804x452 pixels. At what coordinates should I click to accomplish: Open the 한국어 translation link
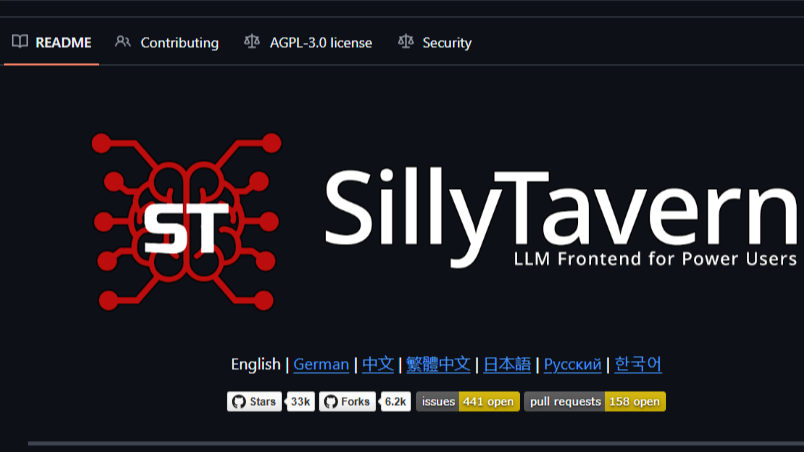point(638,364)
